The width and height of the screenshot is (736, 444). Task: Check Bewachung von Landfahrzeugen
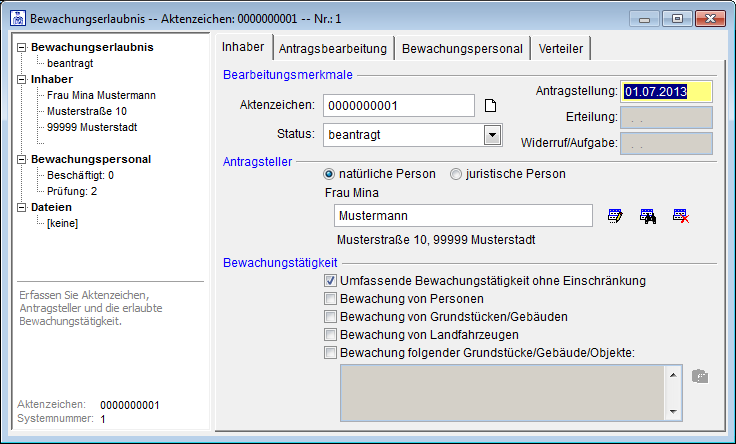click(x=330, y=335)
